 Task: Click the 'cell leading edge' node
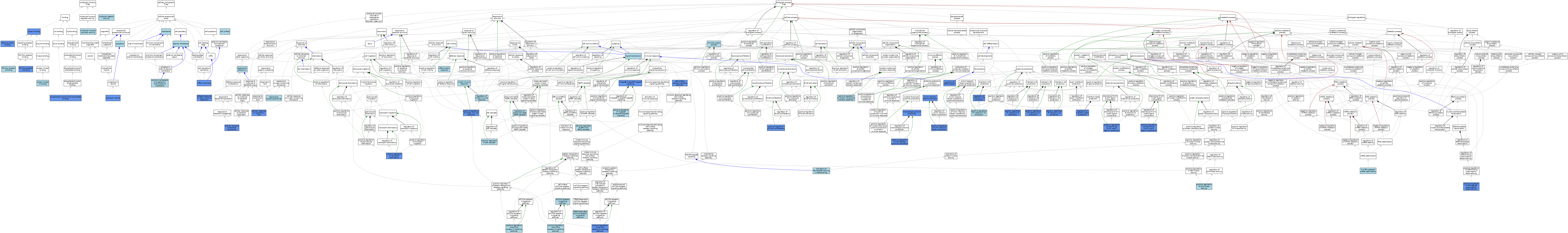[203, 44]
